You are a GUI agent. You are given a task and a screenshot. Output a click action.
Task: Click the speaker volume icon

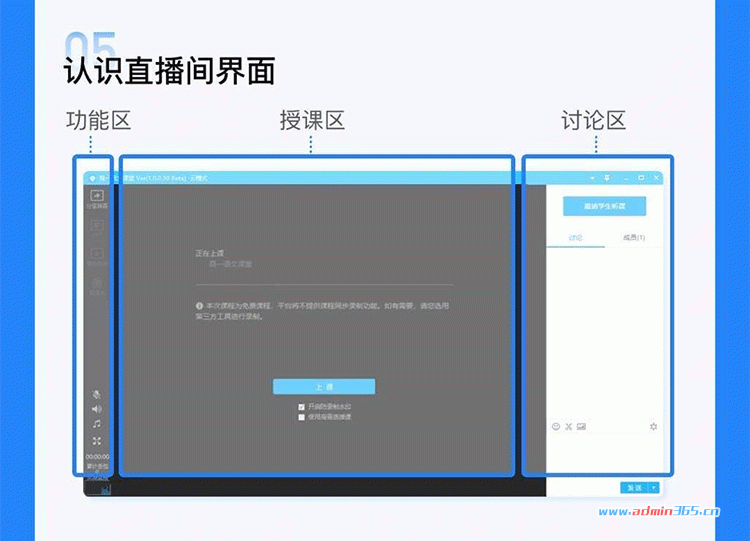[x=97, y=409]
